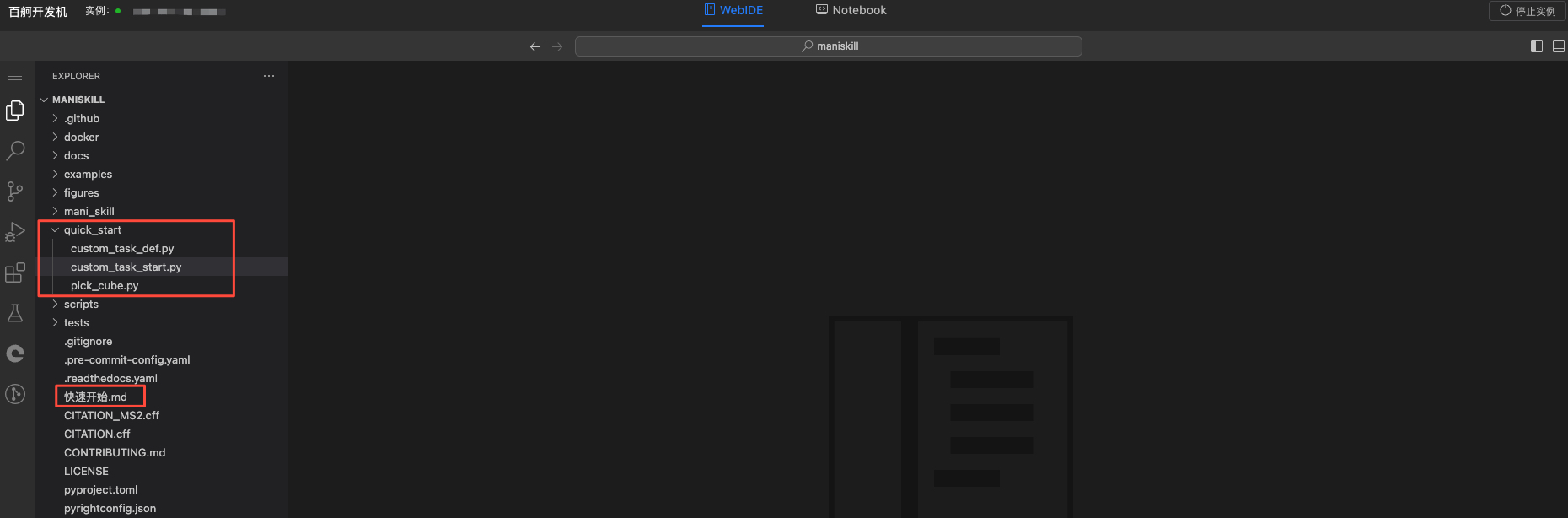Switch to the WebIDE tab
This screenshot has width=1568, height=518.
tap(733, 11)
